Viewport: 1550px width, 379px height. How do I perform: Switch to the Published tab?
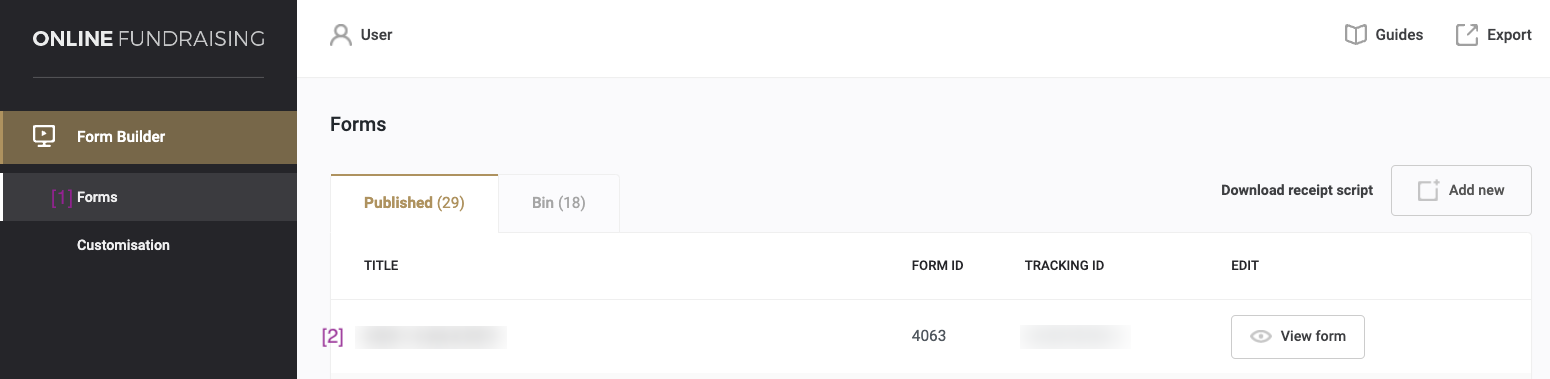[x=414, y=203]
